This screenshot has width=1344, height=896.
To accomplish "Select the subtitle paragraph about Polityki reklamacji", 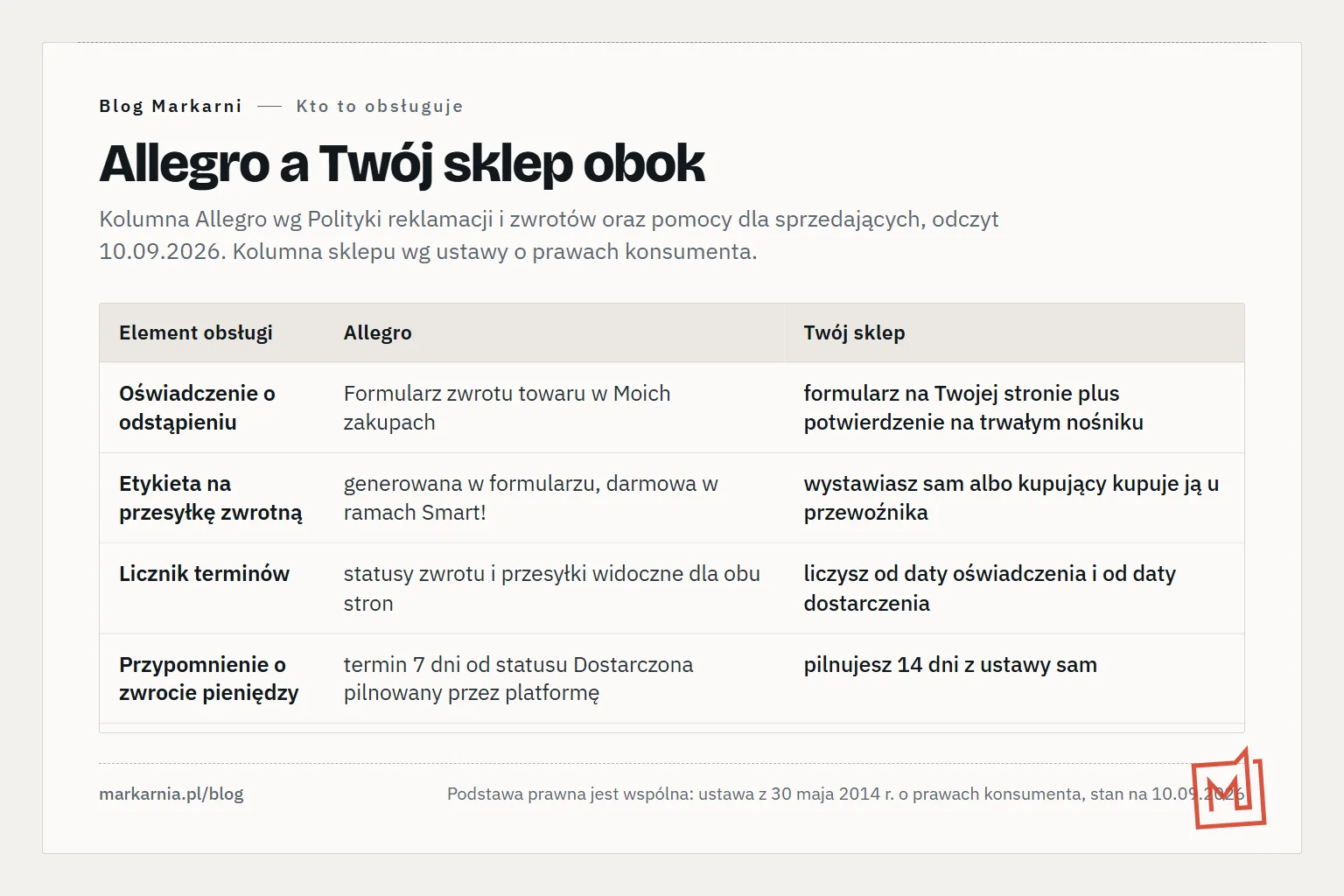I will pyautogui.click(x=549, y=234).
